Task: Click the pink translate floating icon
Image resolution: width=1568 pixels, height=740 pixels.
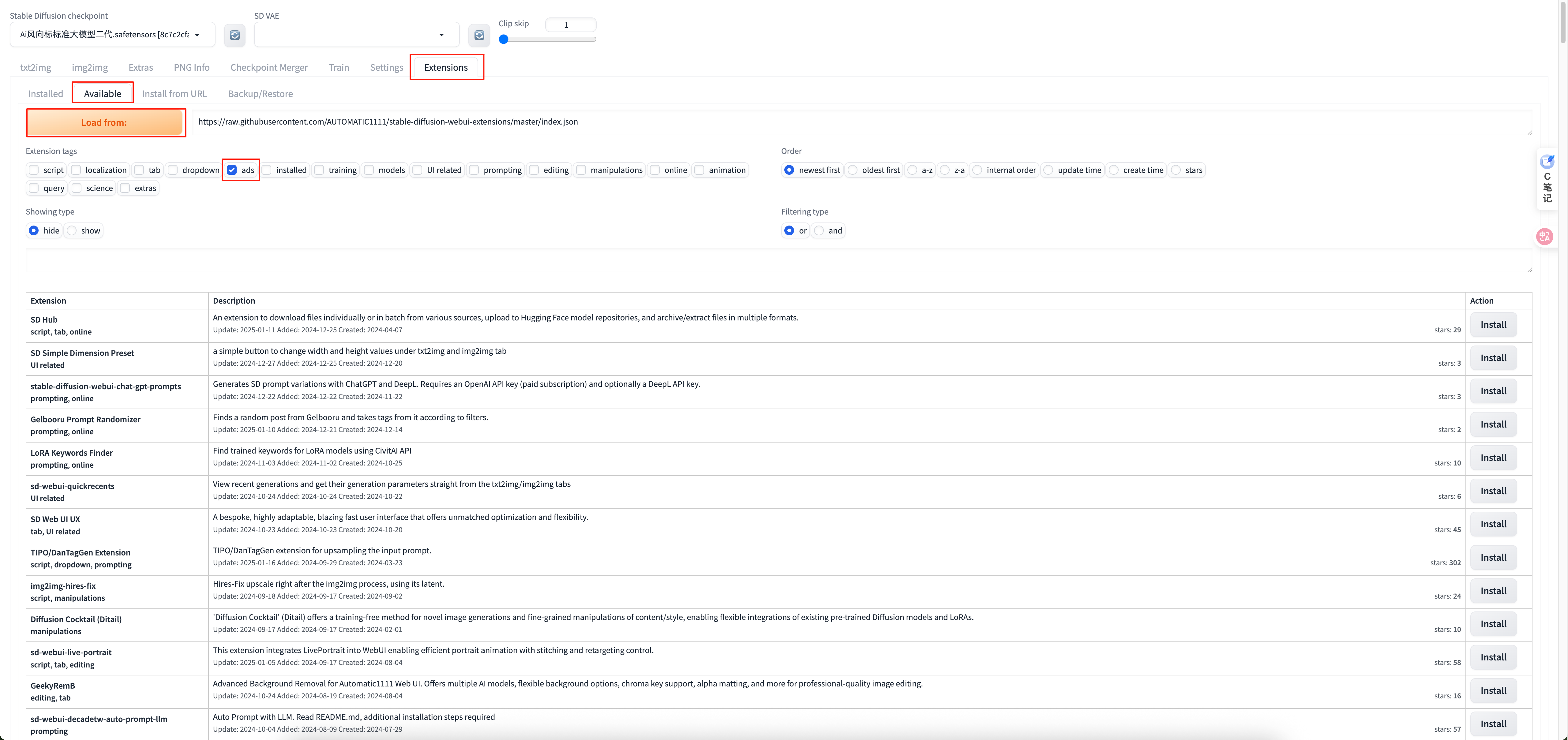Action: tap(1544, 237)
